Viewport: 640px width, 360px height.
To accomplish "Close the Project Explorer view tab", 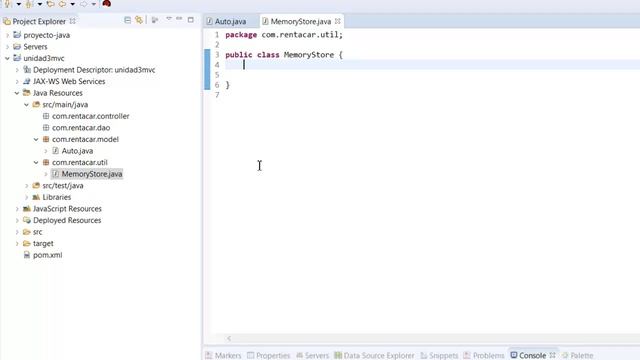I will click(x=72, y=21).
